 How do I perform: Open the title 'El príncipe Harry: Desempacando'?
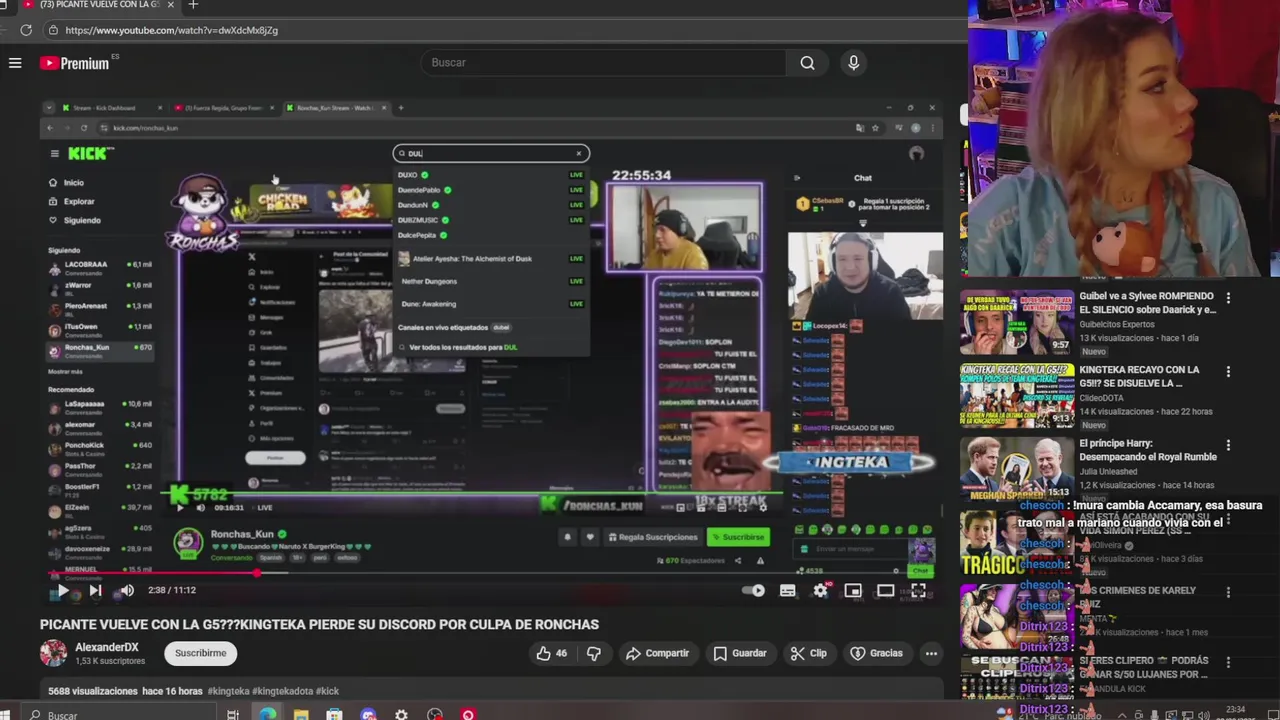(1148, 450)
